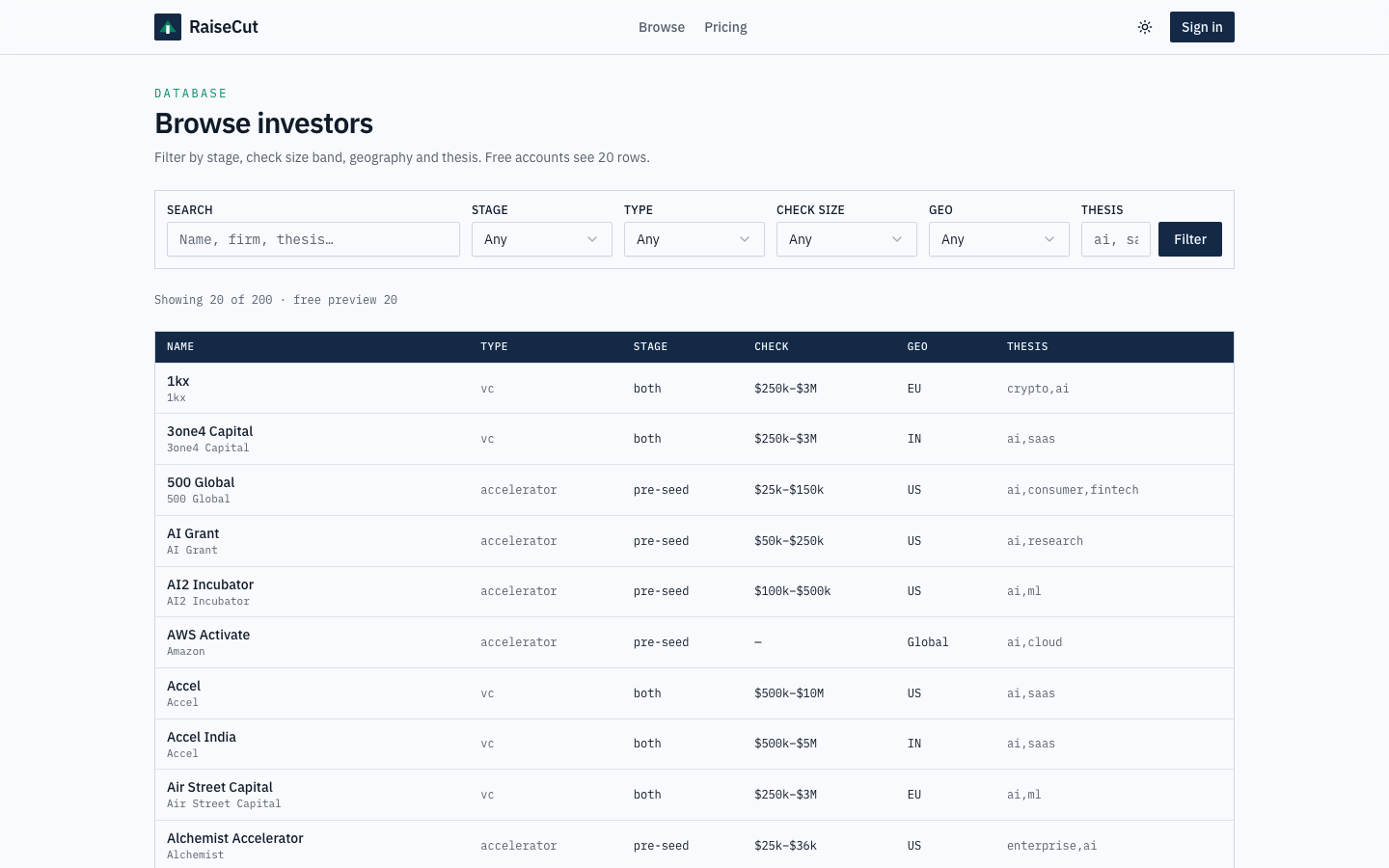Click the Global geo cell for AWS Activate

click(x=928, y=642)
